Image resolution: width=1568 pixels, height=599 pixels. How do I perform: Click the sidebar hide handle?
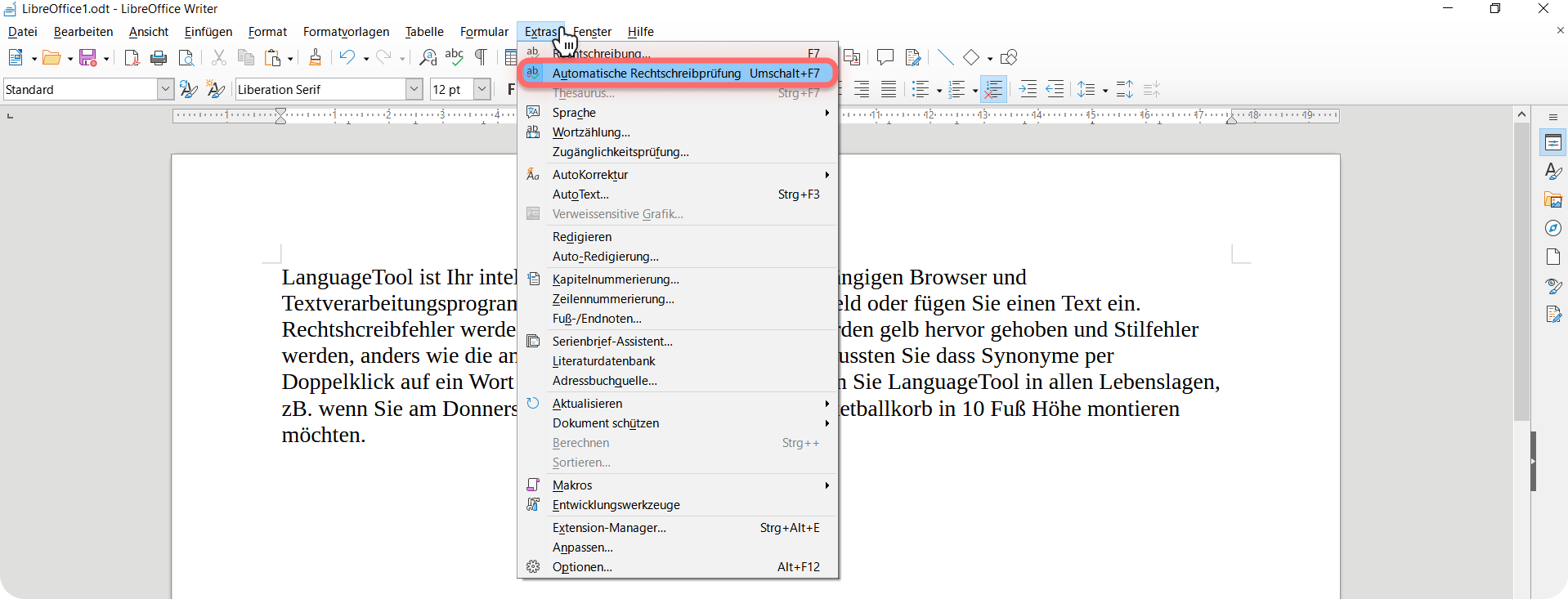point(1533,461)
